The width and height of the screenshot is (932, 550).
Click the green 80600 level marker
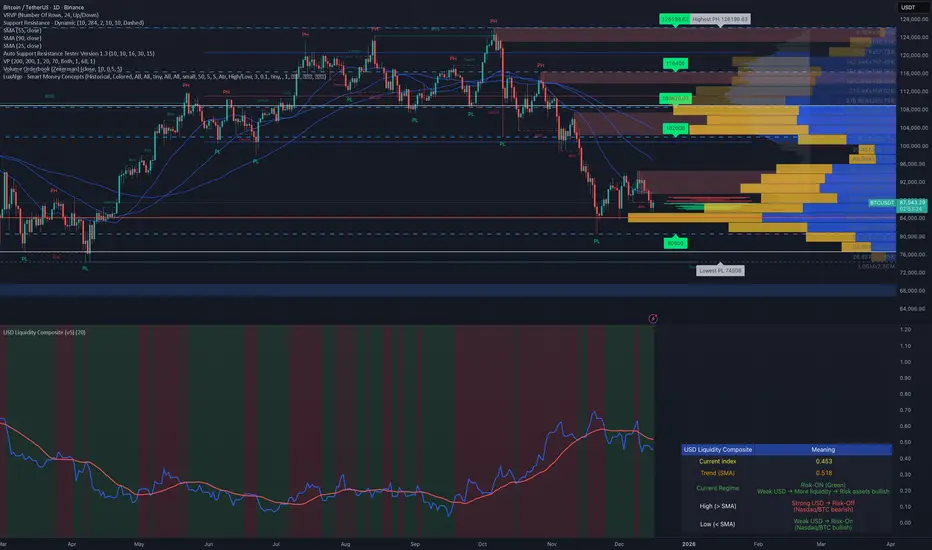click(x=675, y=242)
